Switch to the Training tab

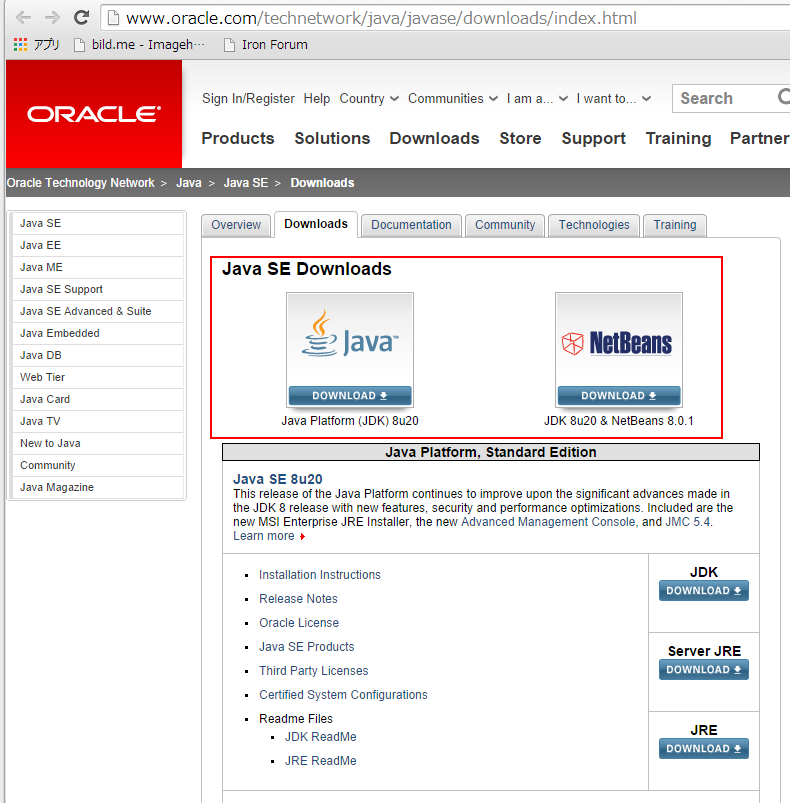(675, 225)
